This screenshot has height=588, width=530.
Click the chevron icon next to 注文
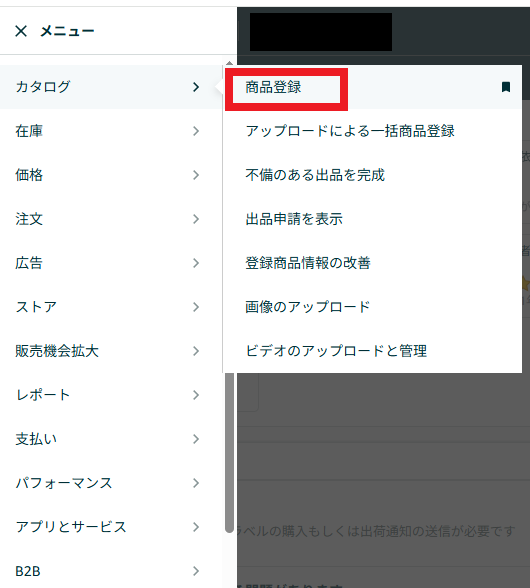(196, 219)
